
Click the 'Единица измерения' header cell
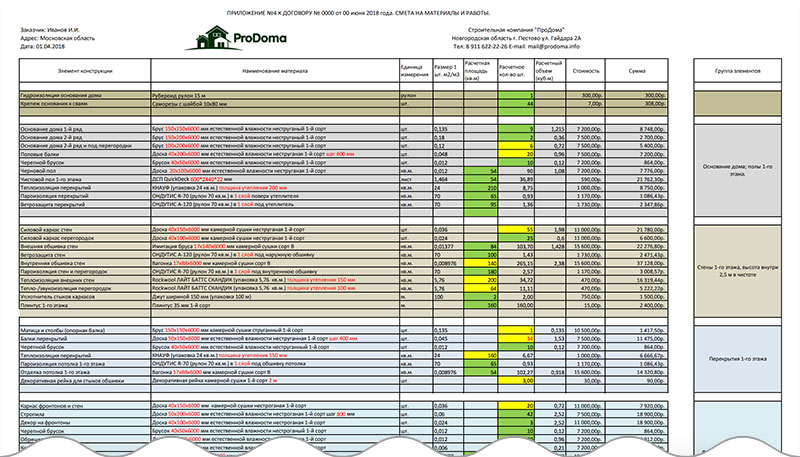point(416,71)
